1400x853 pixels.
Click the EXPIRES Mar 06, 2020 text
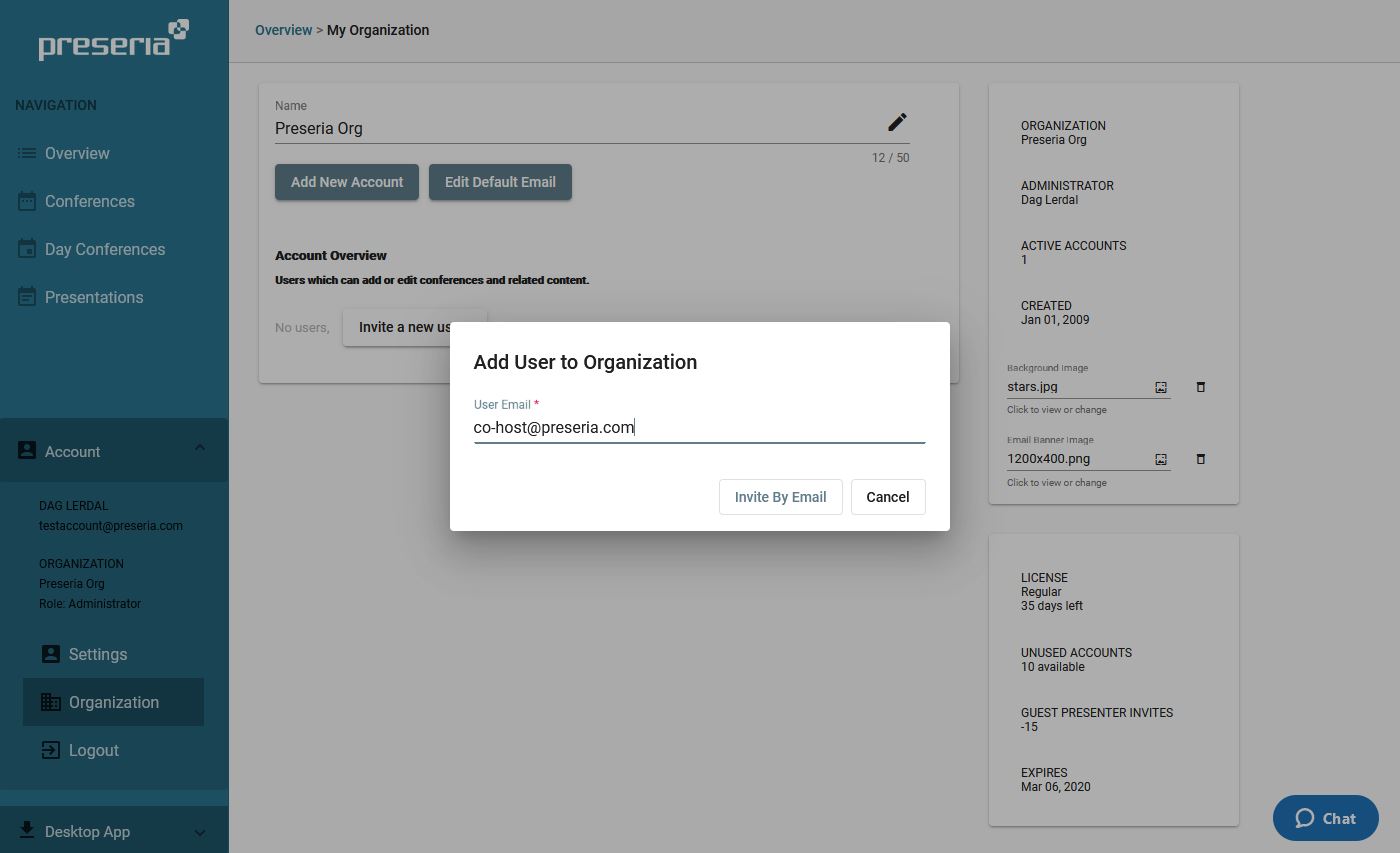(1056, 779)
